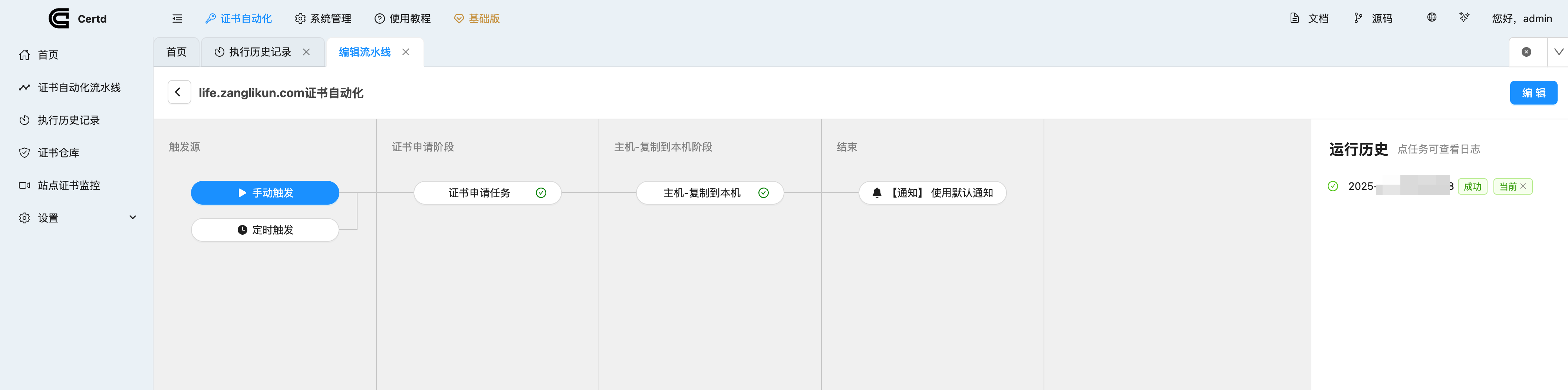Screen dimensions: 1568x390
Task: Collapse the sidebar with the menu fold icon
Action: coord(177,19)
